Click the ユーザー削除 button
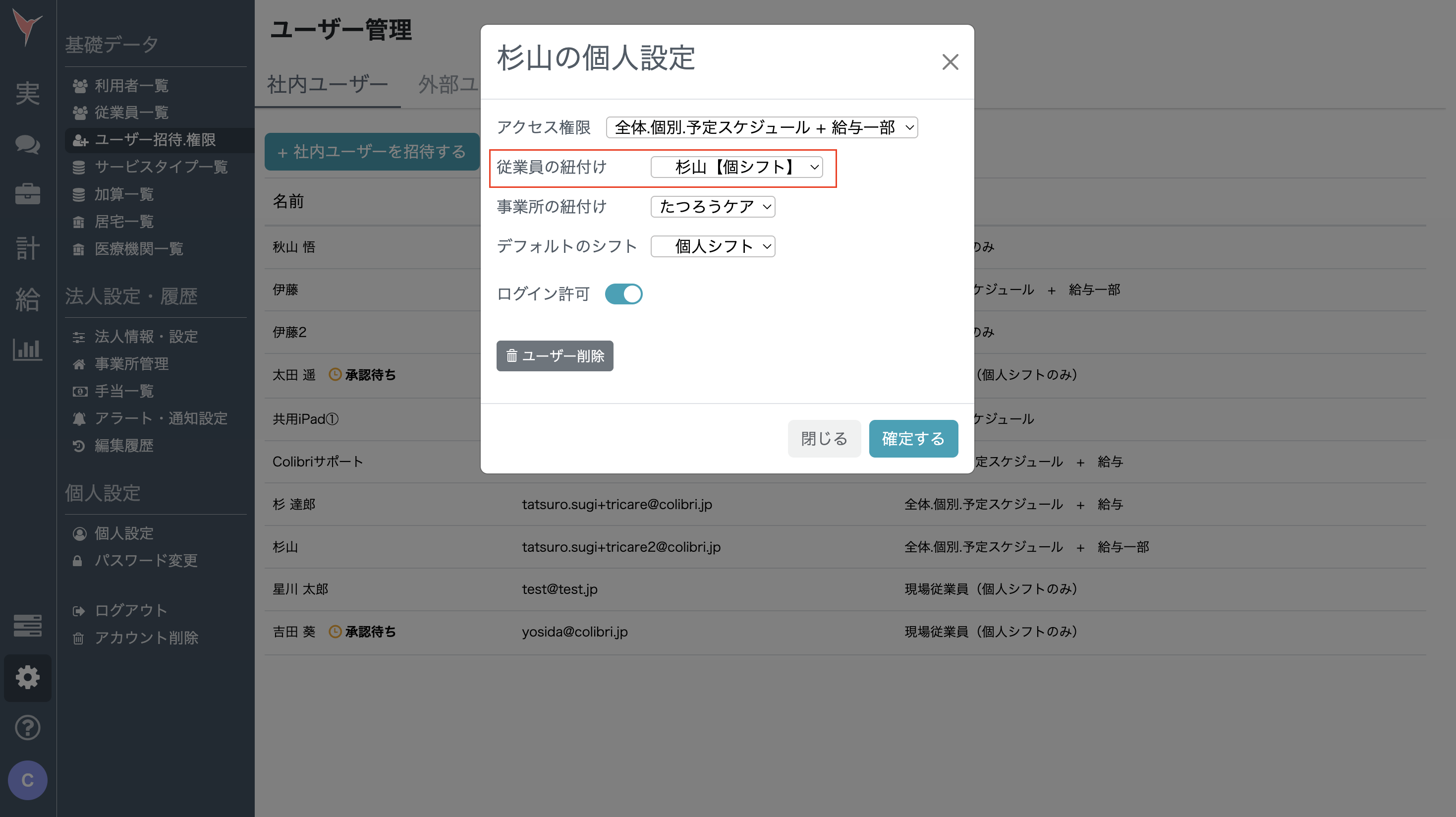 click(x=555, y=355)
